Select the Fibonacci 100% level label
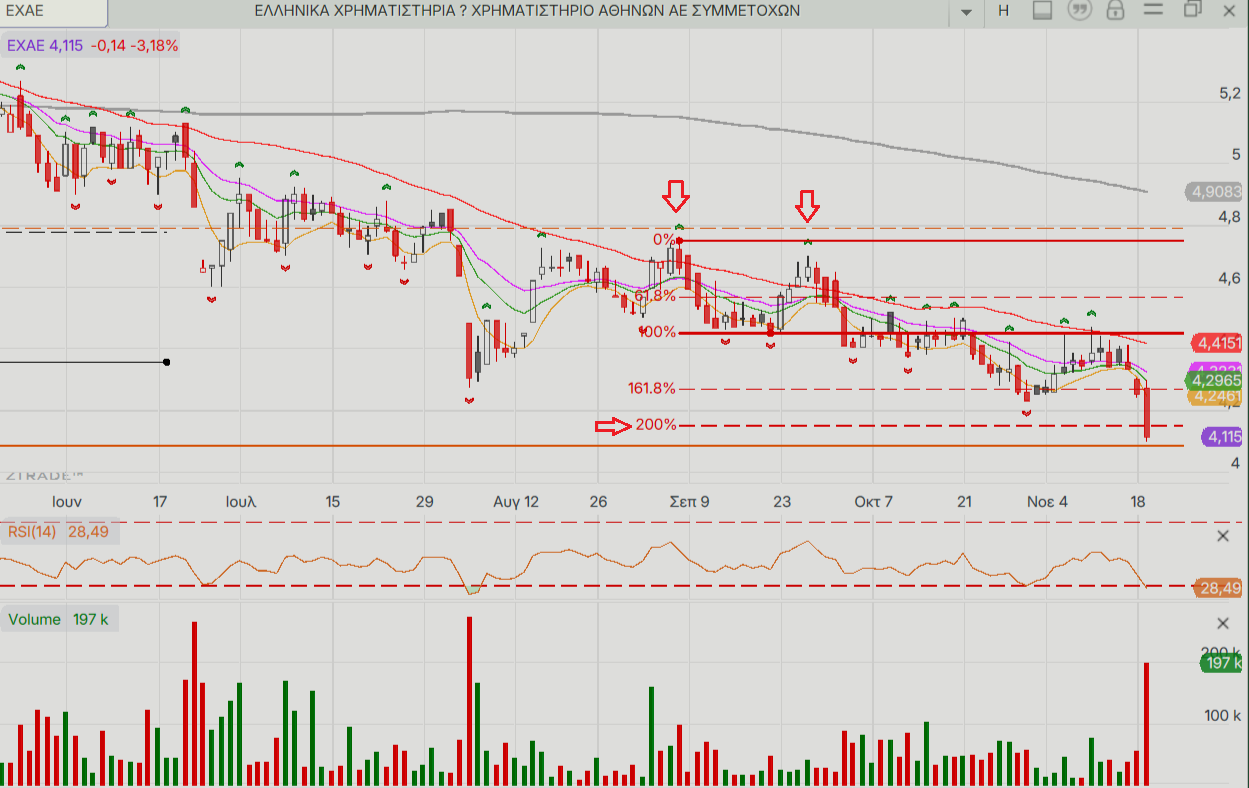Screen dimensions: 1249x788 (657, 332)
